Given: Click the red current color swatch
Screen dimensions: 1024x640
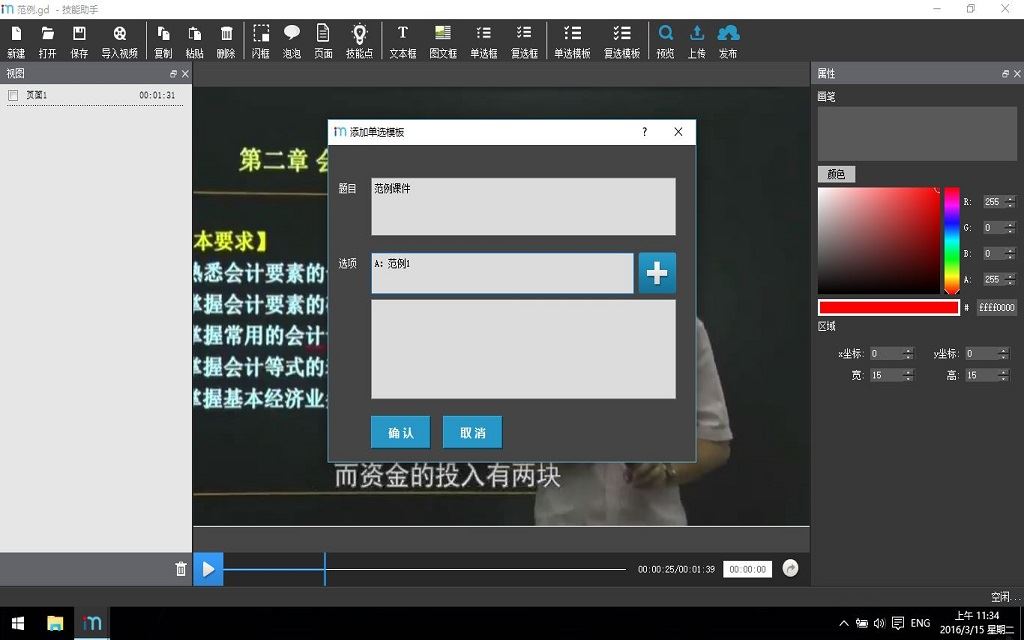Looking at the screenshot, I should pos(888,308).
